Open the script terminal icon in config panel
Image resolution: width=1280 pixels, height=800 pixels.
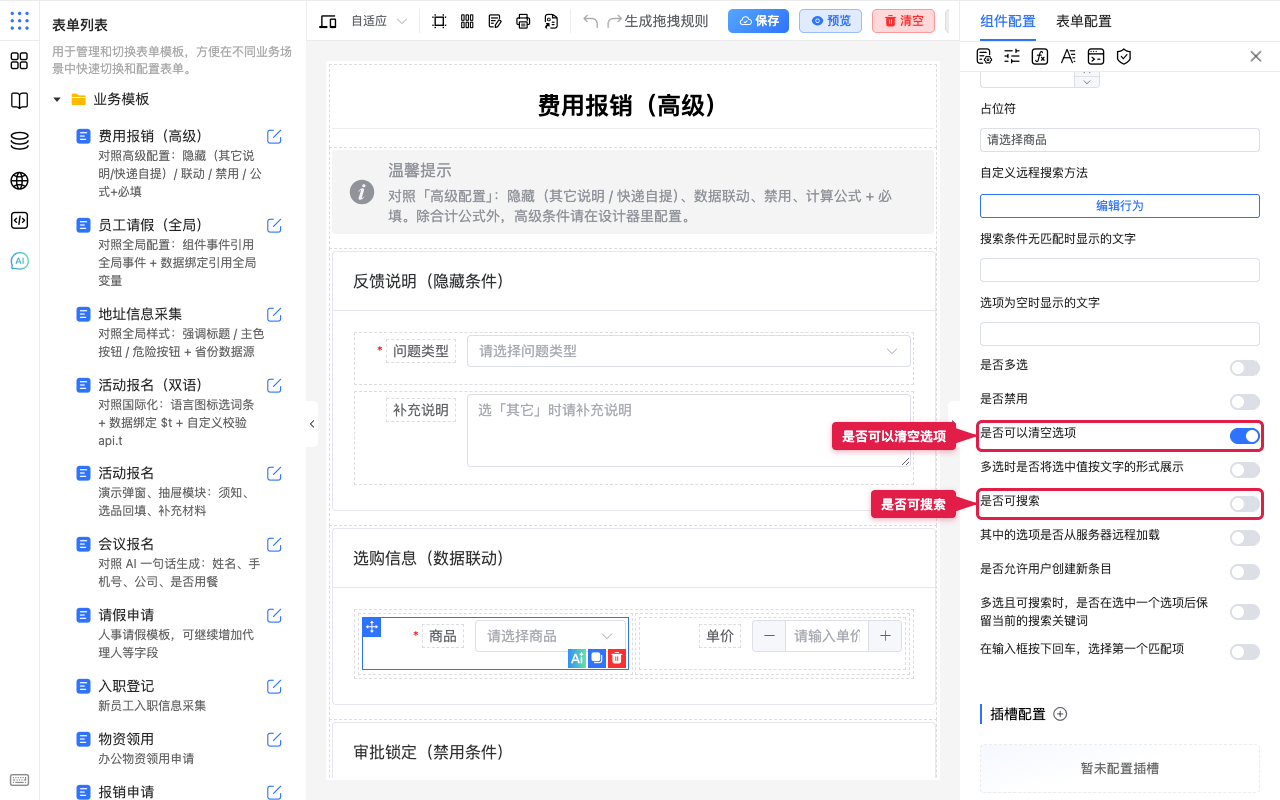tap(1096, 56)
